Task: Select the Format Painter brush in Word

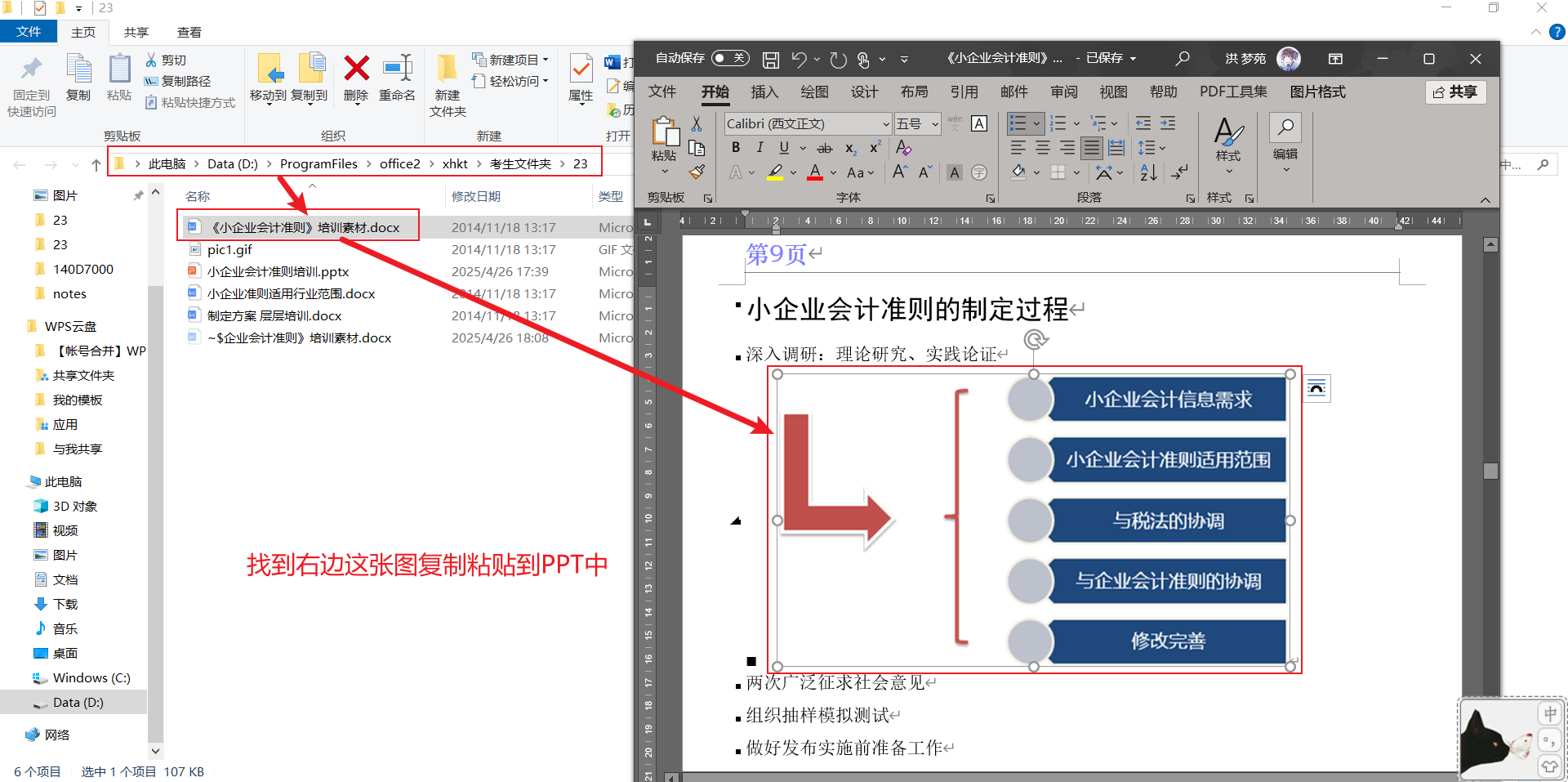Action: [x=697, y=172]
